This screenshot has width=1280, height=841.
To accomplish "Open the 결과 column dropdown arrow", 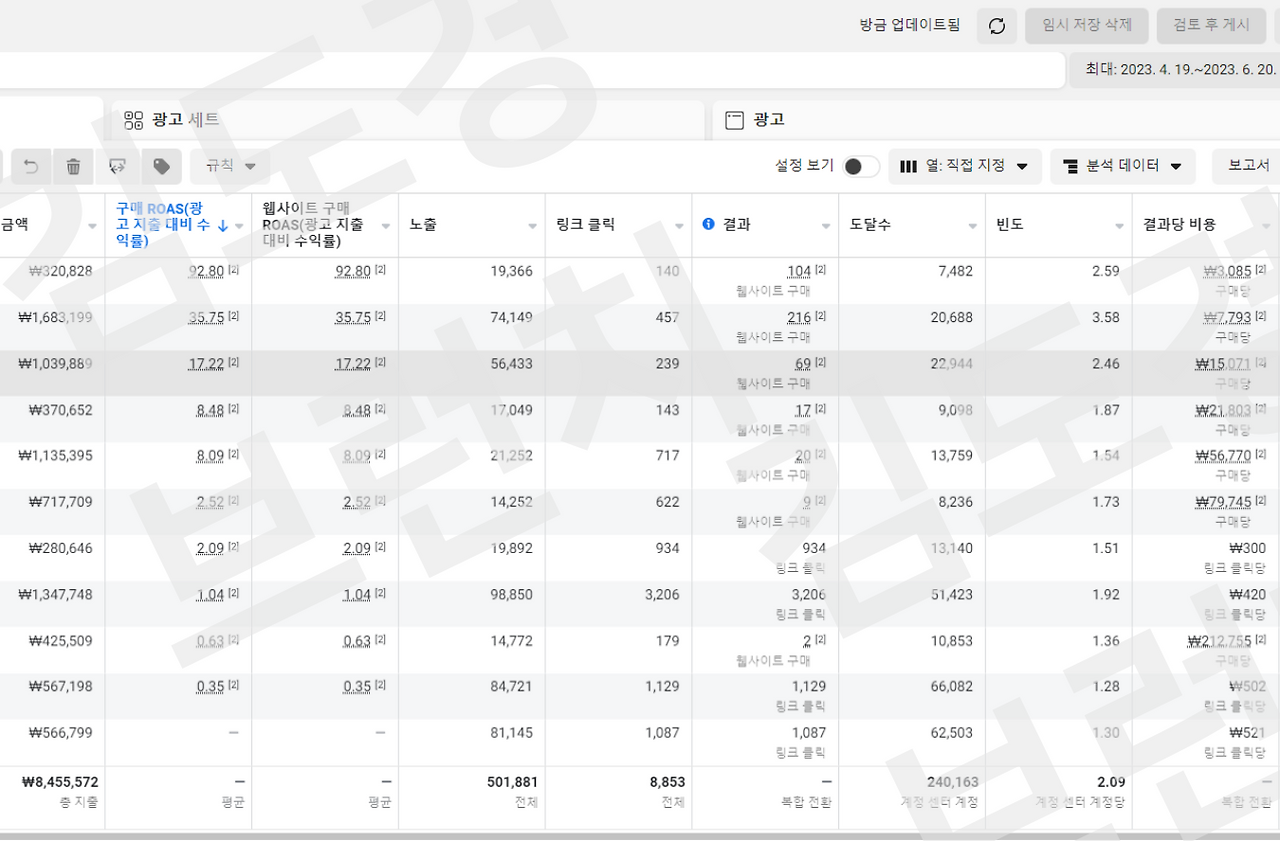I will (826, 226).
